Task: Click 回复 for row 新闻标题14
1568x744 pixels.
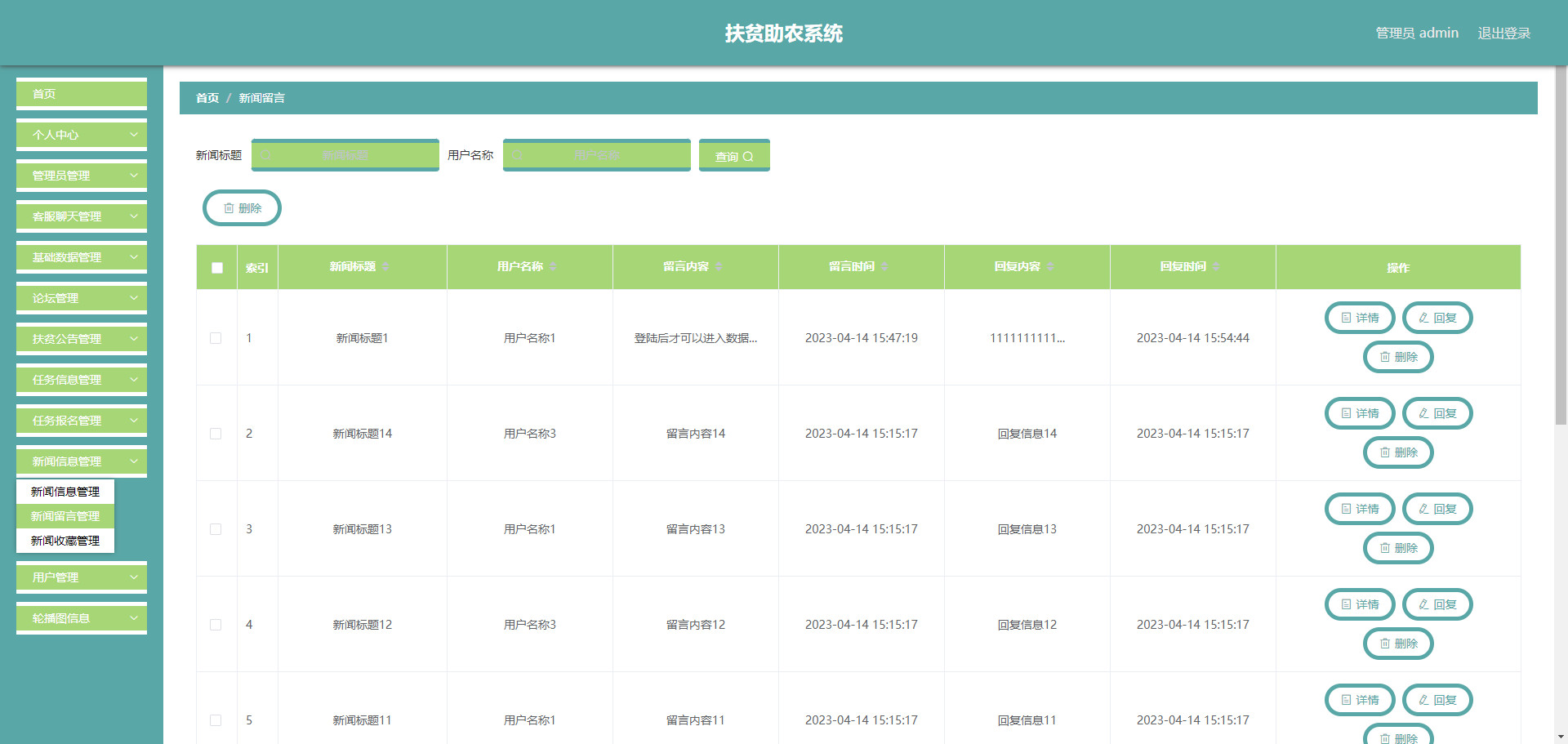Action: pos(1437,413)
